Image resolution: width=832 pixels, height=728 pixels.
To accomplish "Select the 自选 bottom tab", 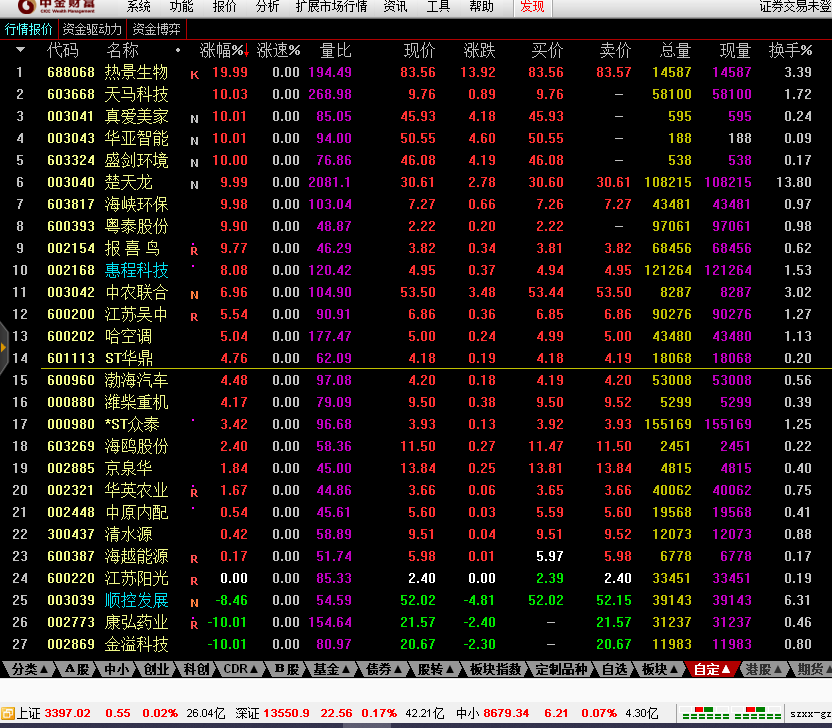I will (614, 669).
